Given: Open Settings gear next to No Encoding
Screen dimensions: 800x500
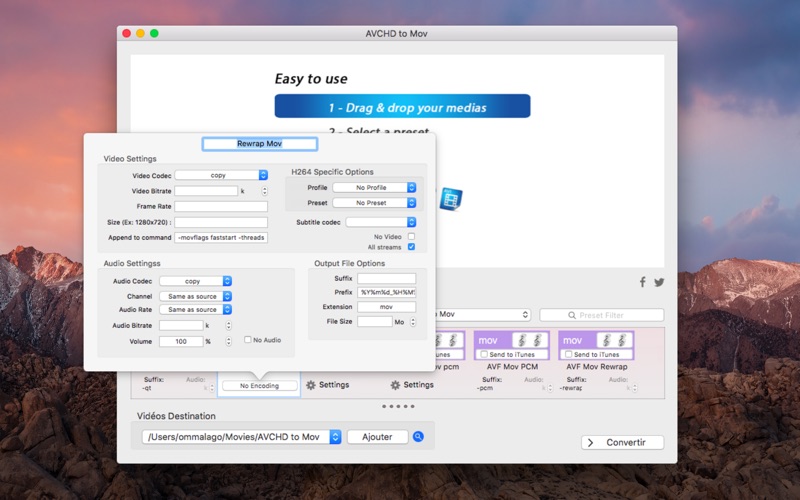Looking at the screenshot, I should coord(328,385).
